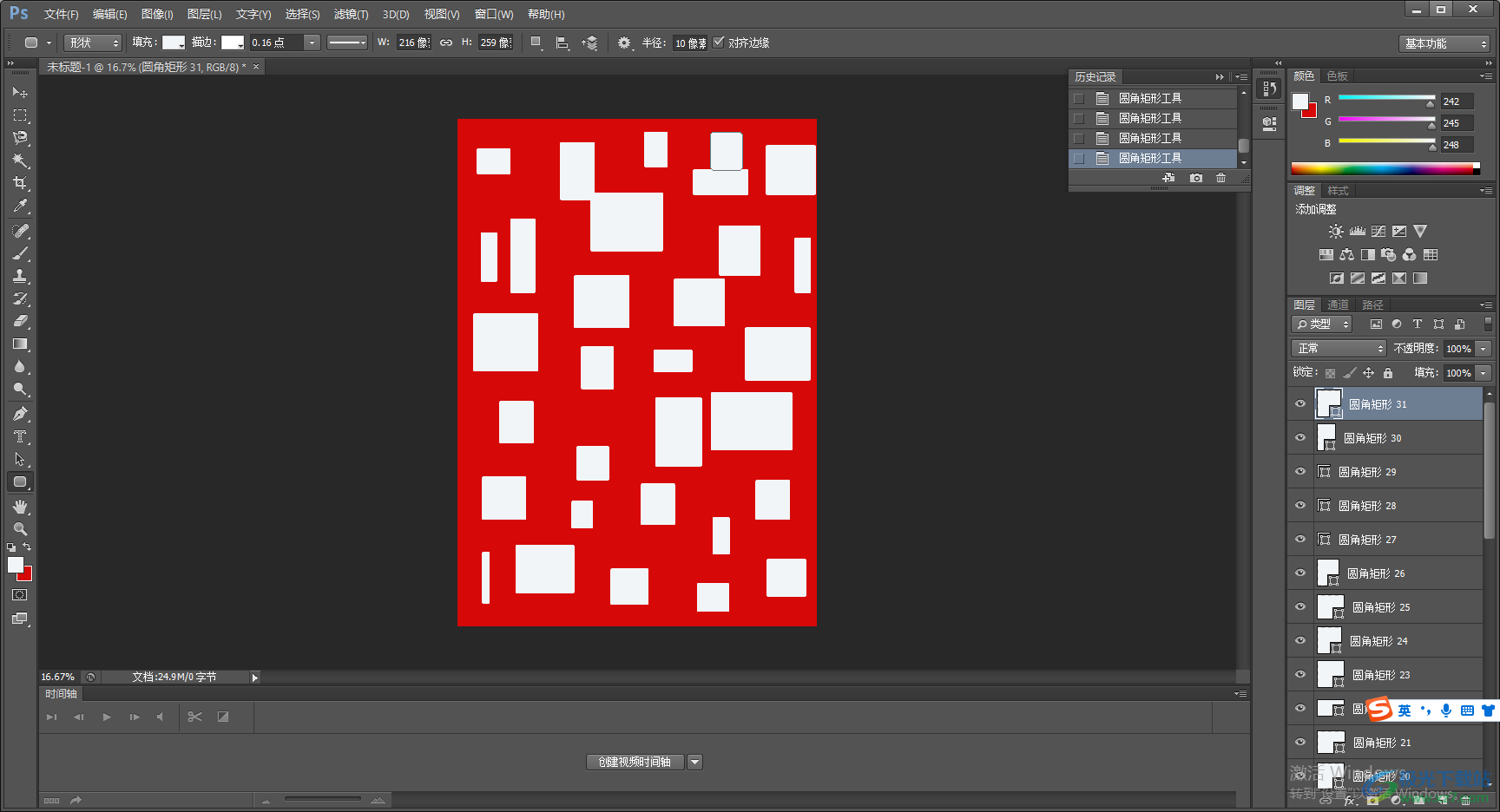The height and width of the screenshot is (812, 1500).
Task: Create new snapshot in History panel
Action: tap(1196, 178)
